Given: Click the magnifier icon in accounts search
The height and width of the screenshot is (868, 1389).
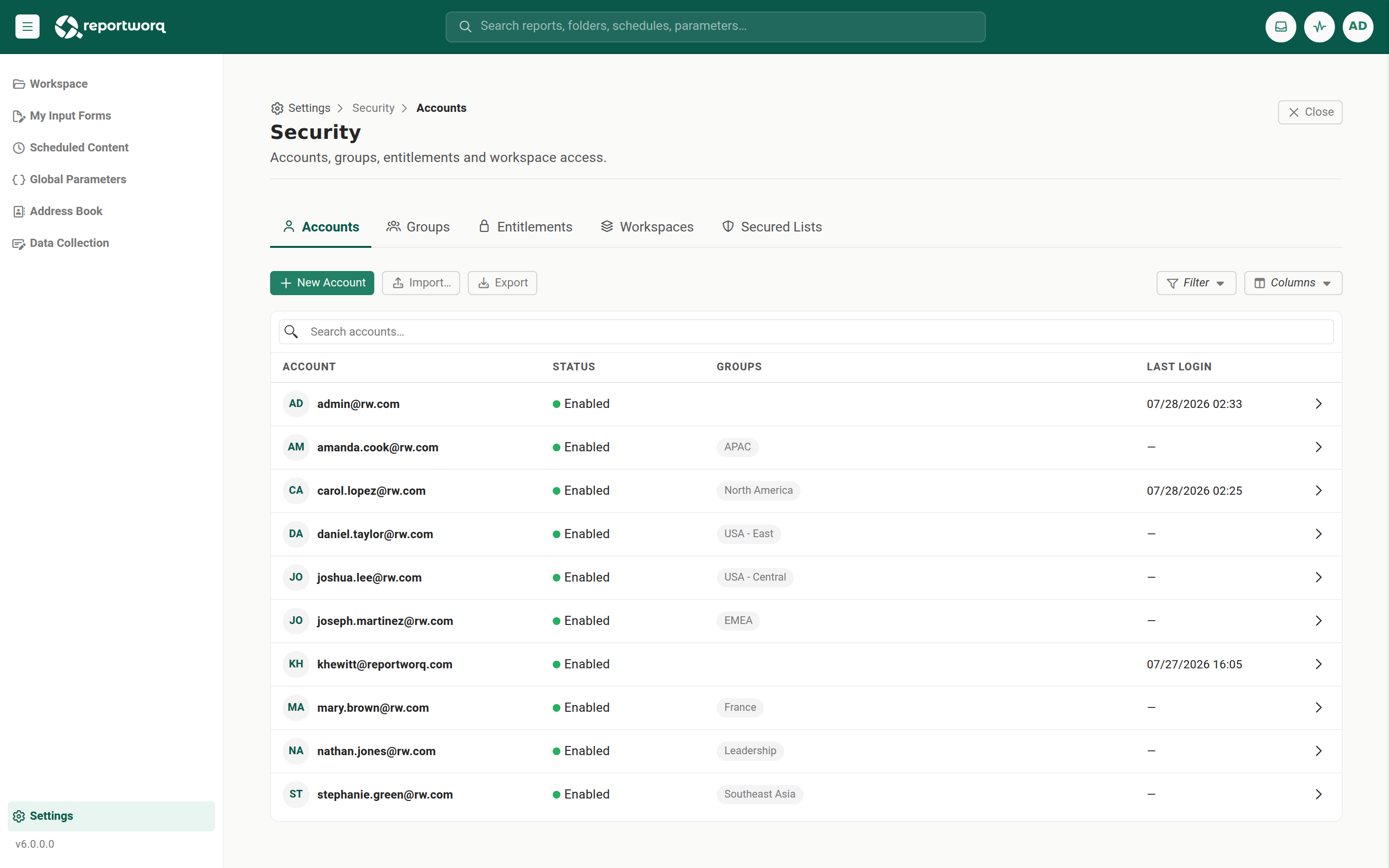Looking at the screenshot, I should click(x=292, y=332).
